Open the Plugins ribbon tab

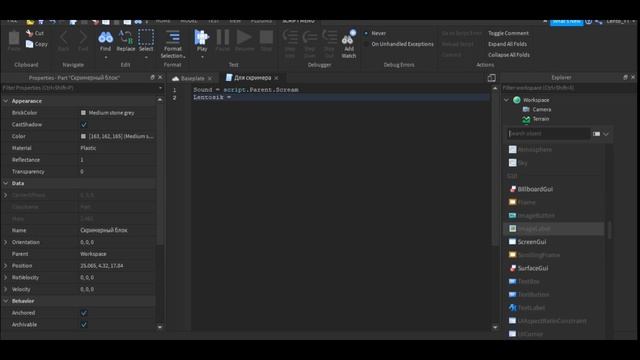(261, 21)
